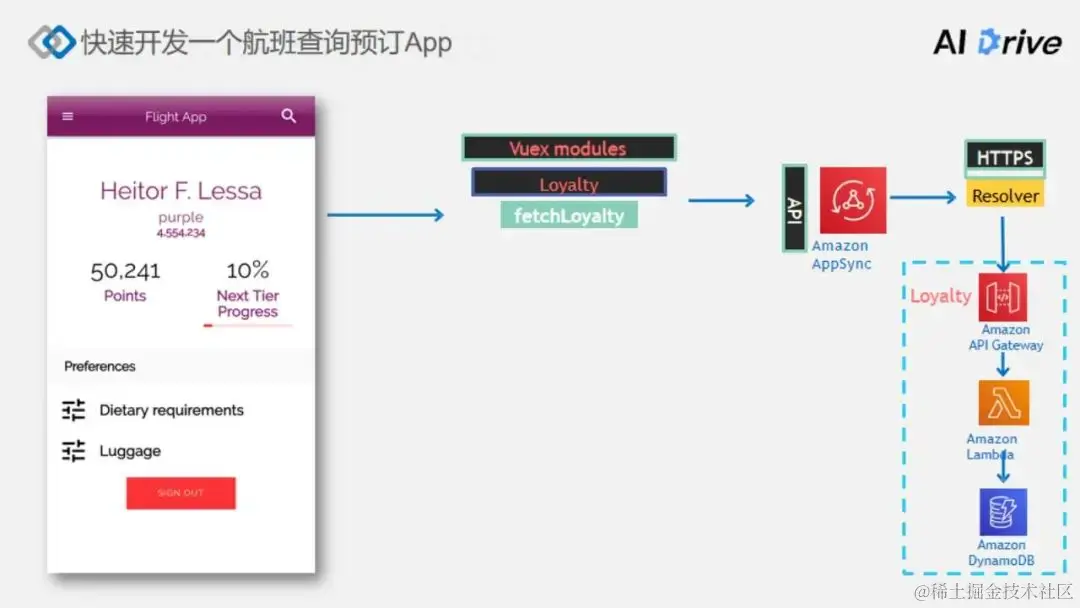The width and height of the screenshot is (1080, 608).
Task: Click the Amazon AppSync caption
Action: click(841, 255)
